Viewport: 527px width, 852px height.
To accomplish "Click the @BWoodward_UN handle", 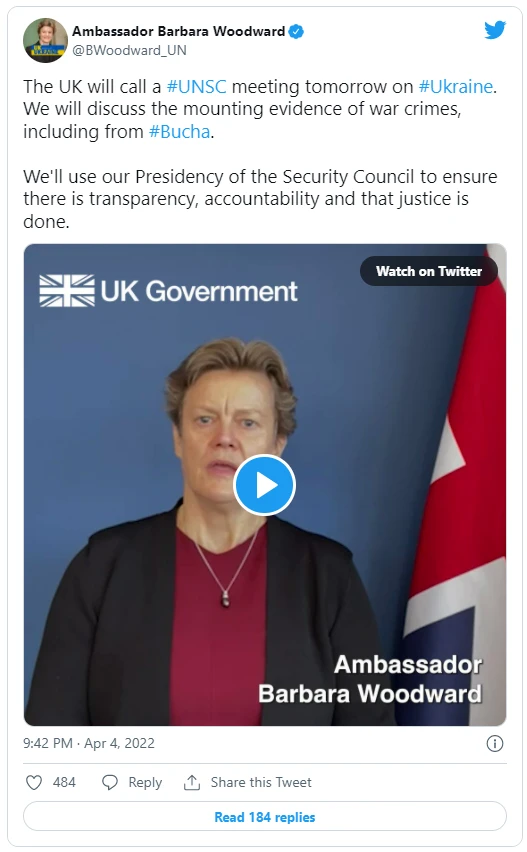I will click(x=129, y=50).
